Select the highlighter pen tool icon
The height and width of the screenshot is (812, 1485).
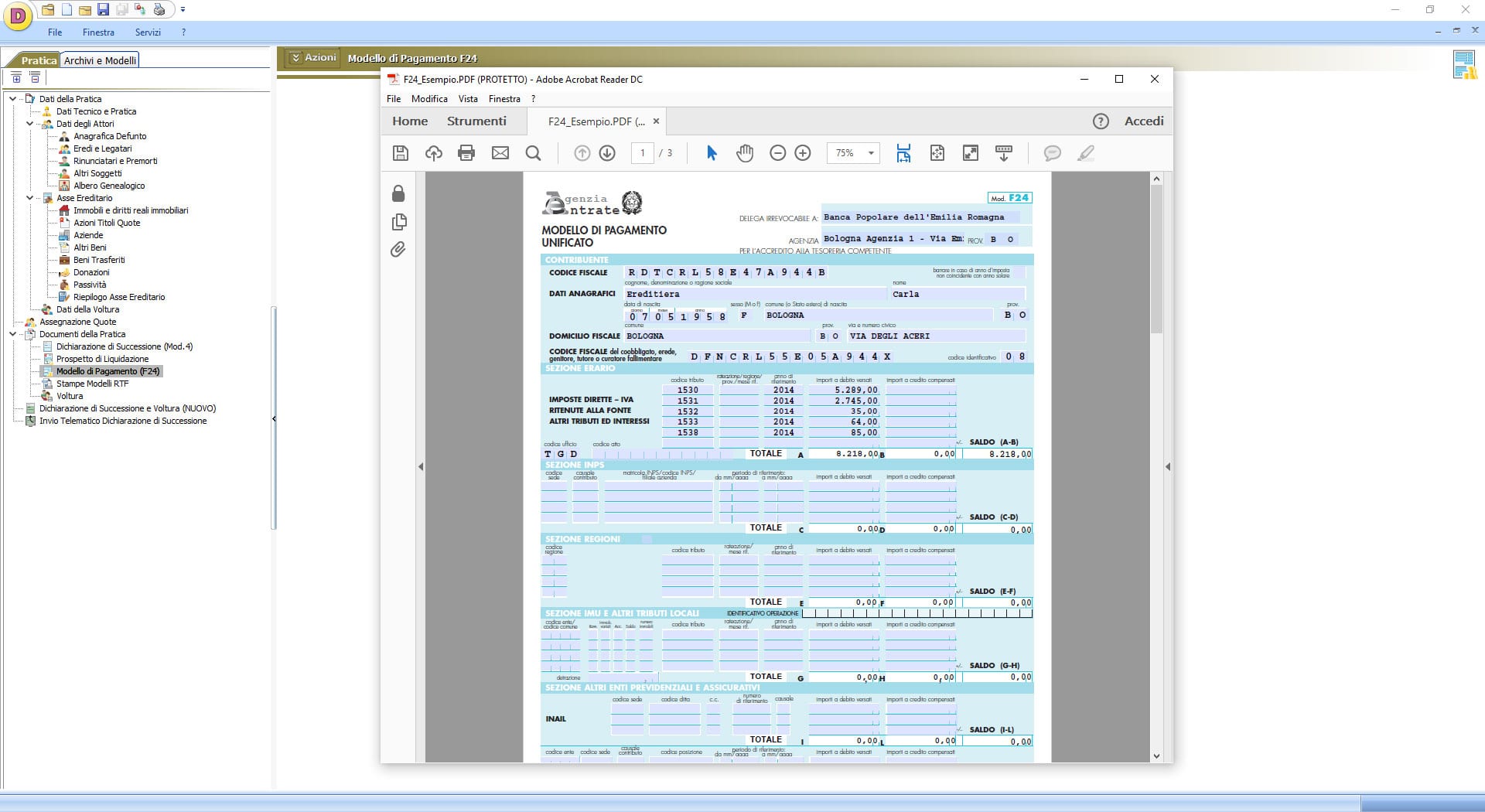pyautogui.click(x=1086, y=153)
